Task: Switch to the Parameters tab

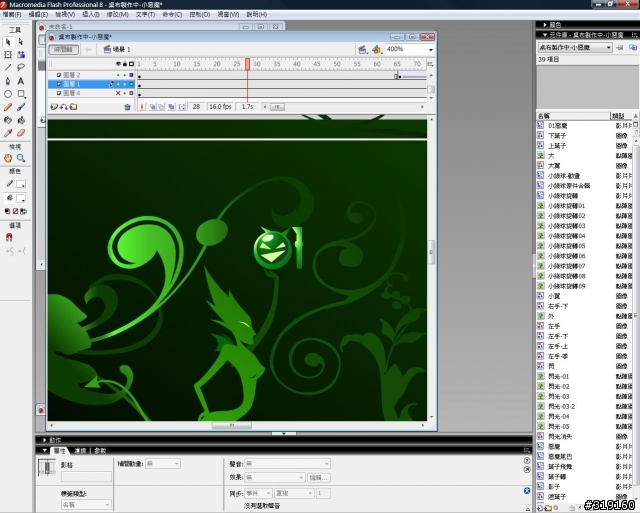Action: (x=100, y=451)
